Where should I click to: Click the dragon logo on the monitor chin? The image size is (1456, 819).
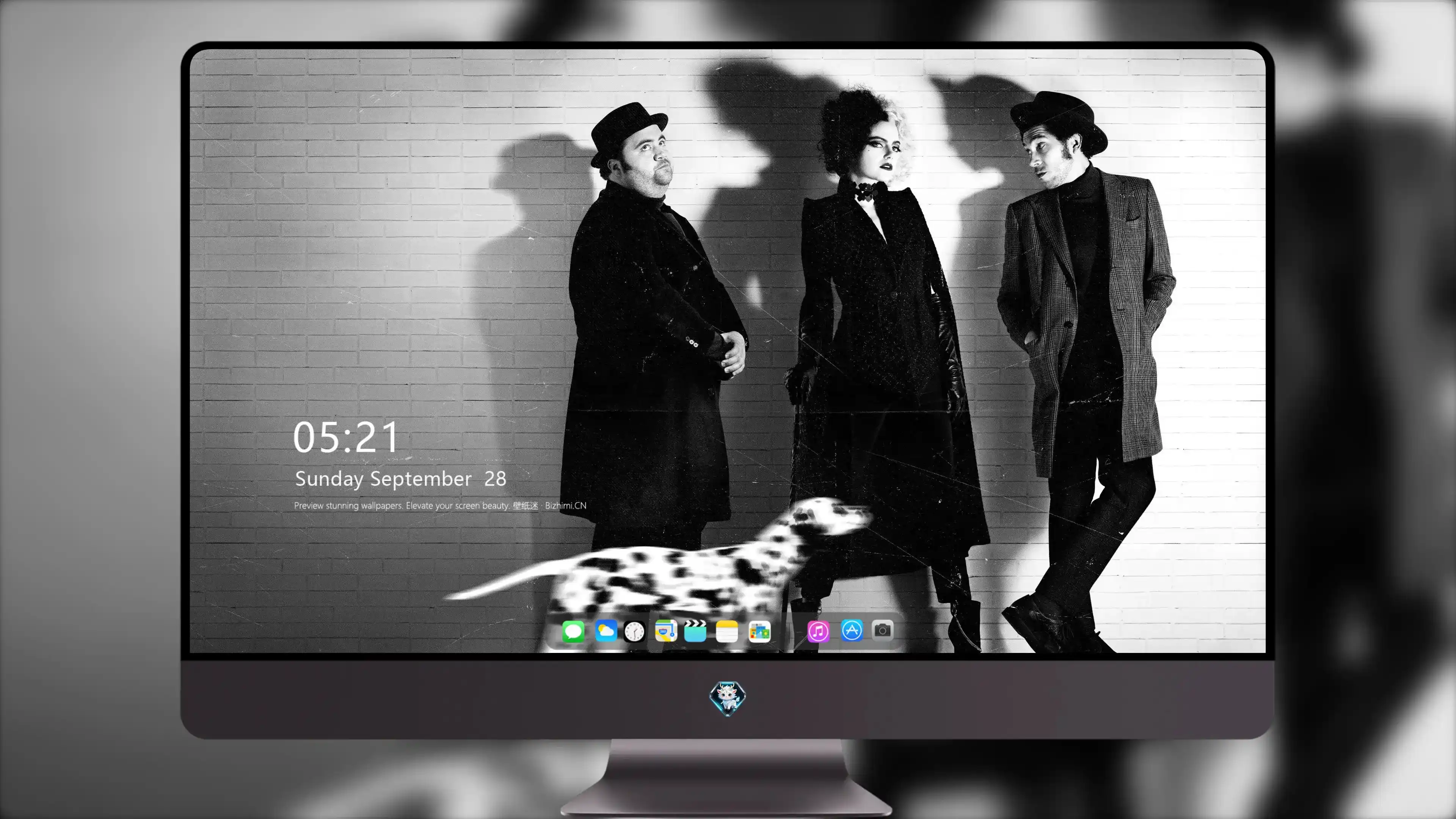[728, 698]
